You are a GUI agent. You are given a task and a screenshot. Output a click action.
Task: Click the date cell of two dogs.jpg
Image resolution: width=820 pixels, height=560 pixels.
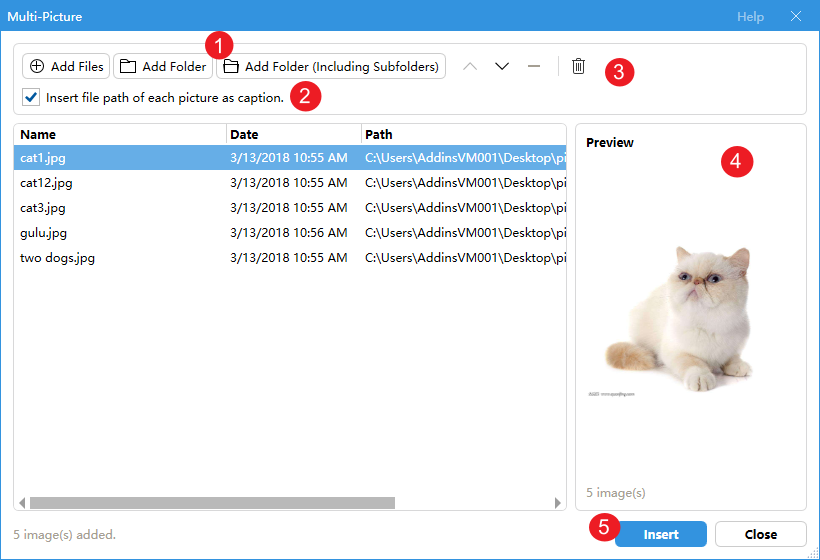[289, 258]
